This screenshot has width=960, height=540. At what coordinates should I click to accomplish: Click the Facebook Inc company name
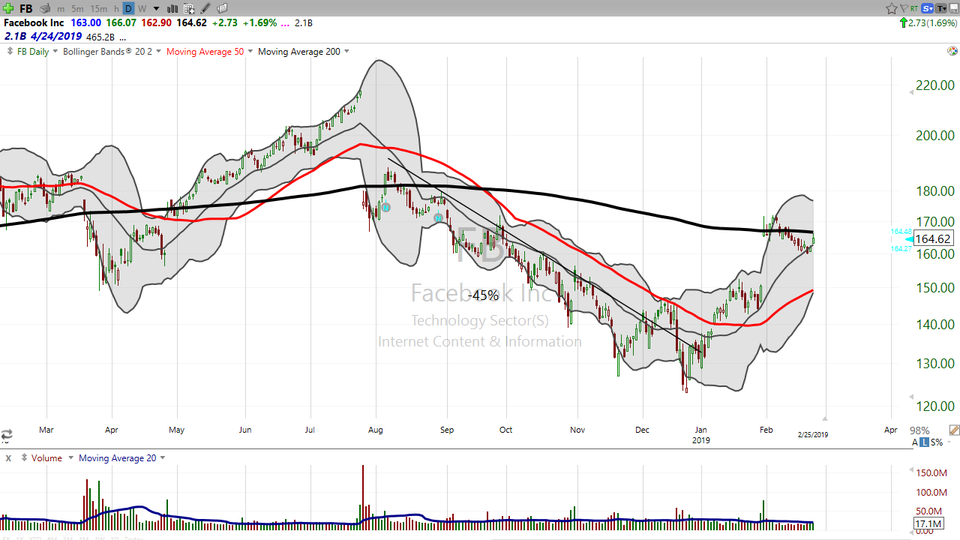point(34,23)
